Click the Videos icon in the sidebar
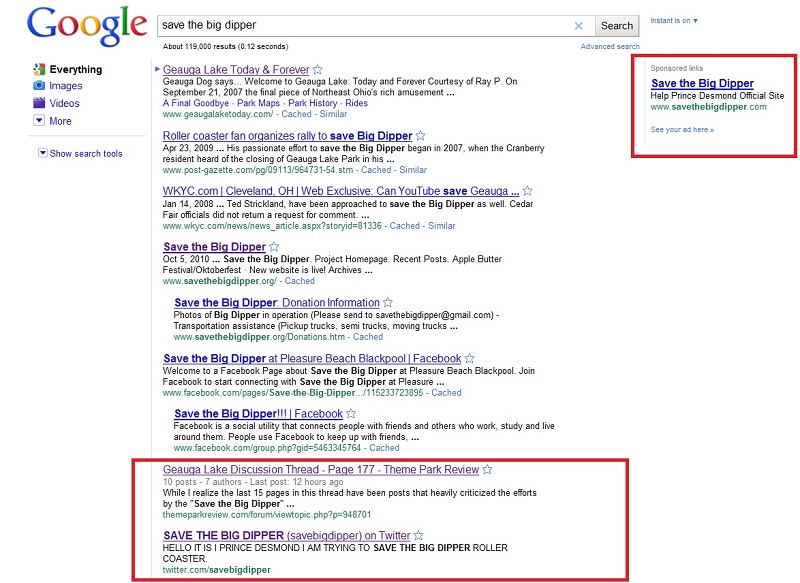The height and width of the screenshot is (583, 800). 39,103
